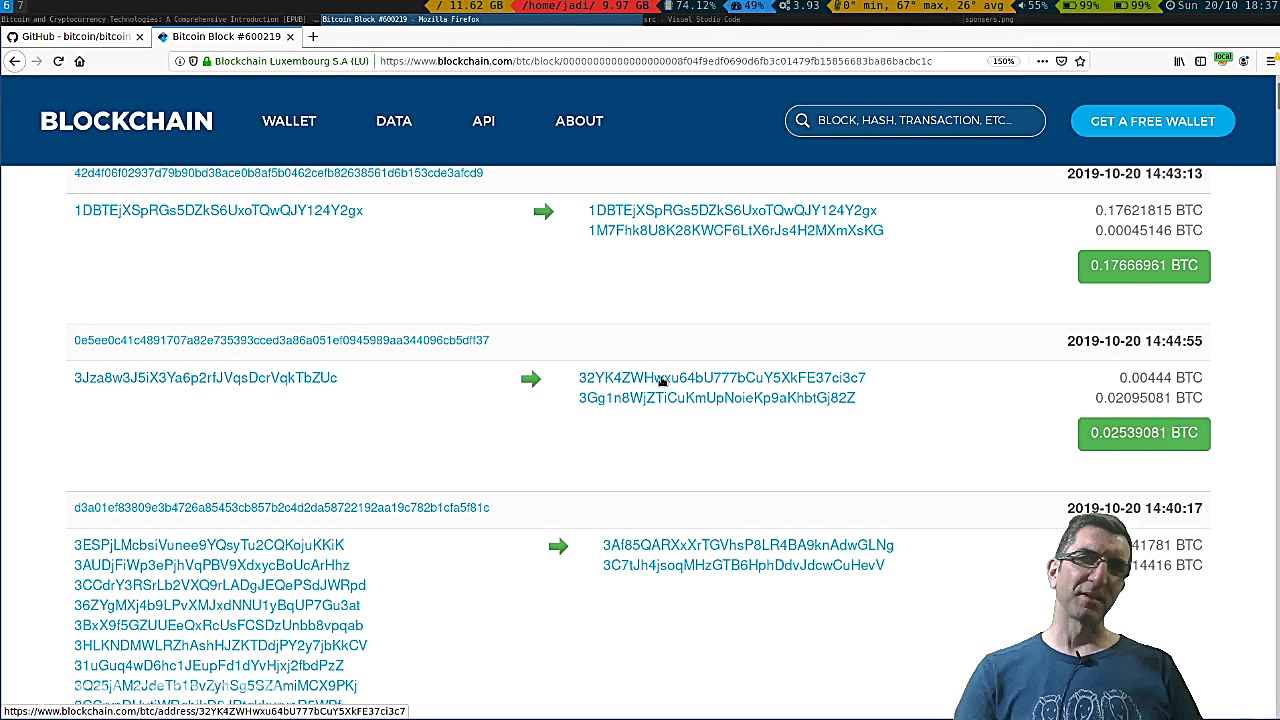This screenshot has width=1280, height=720.
Task: Click the browser forward arrow
Action: pos(37,61)
